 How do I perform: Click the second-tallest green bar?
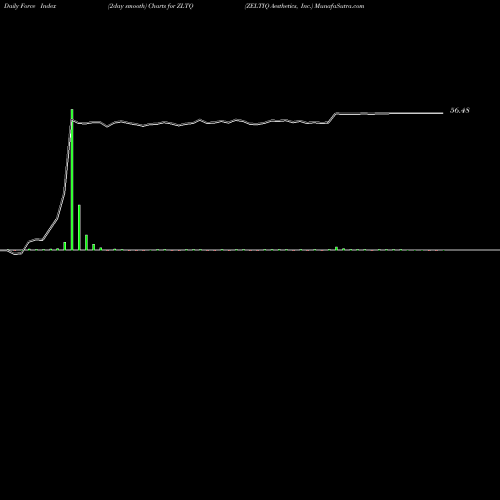coord(79,227)
